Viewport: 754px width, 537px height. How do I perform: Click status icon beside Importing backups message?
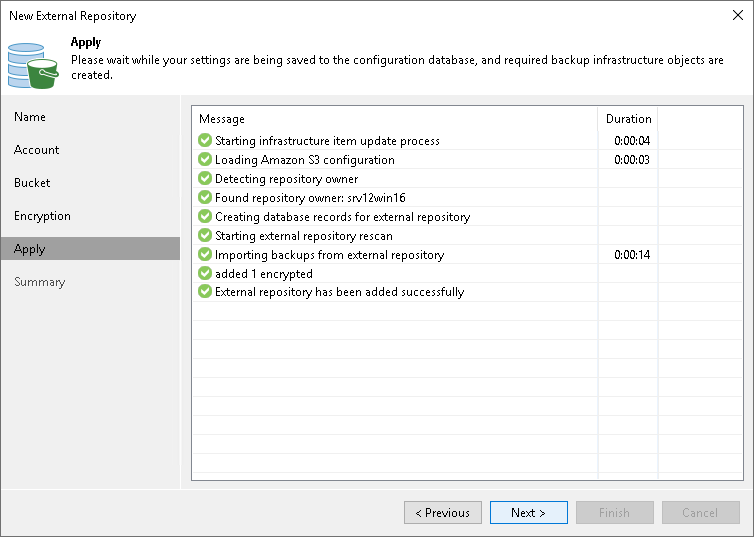coord(205,255)
